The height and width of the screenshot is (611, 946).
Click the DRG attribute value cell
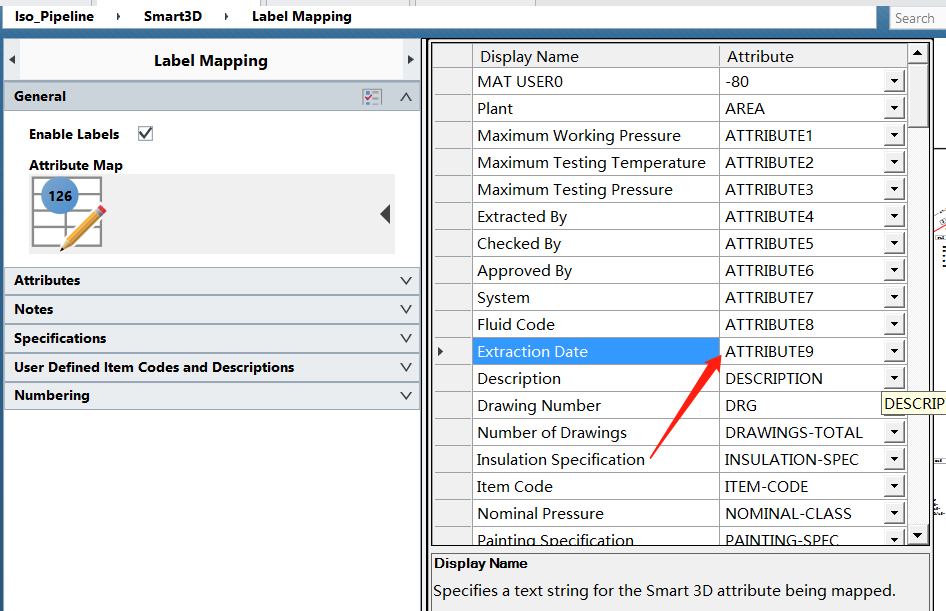pos(801,405)
